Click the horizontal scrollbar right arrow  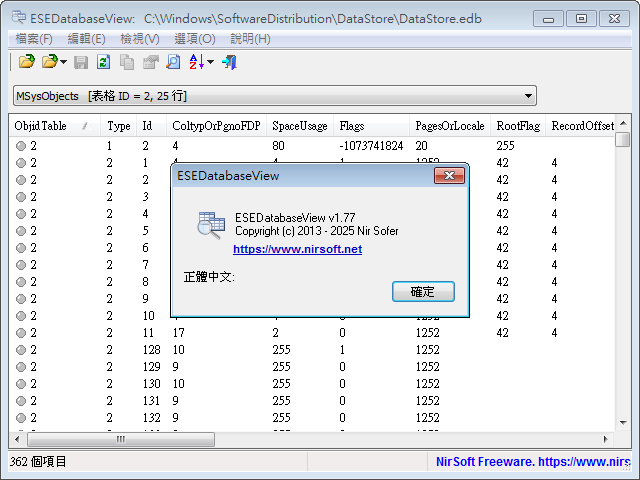[605, 439]
